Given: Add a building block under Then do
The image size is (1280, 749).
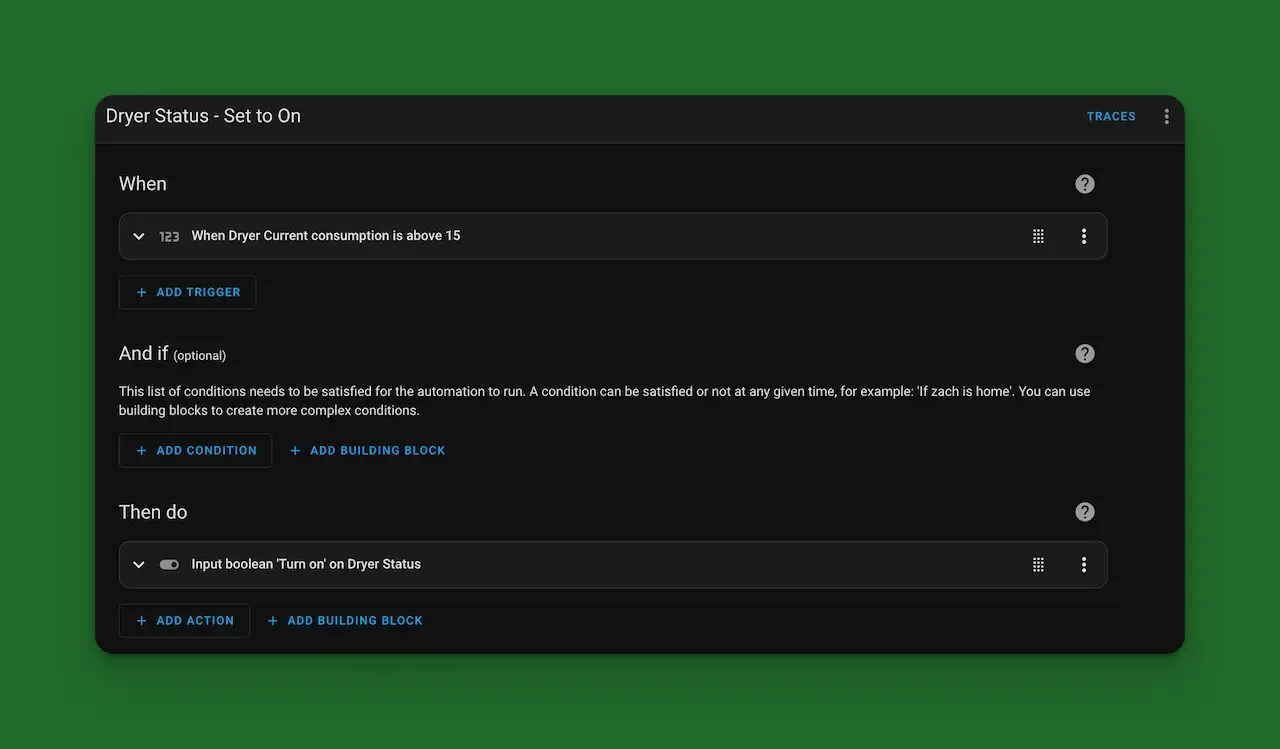Looking at the screenshot, I should point(345,620).
